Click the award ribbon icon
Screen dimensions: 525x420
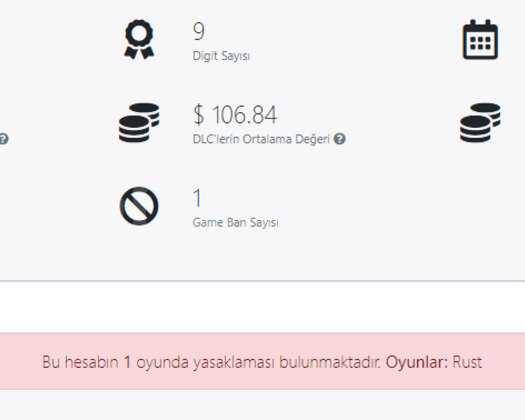(x=139, y=40)
